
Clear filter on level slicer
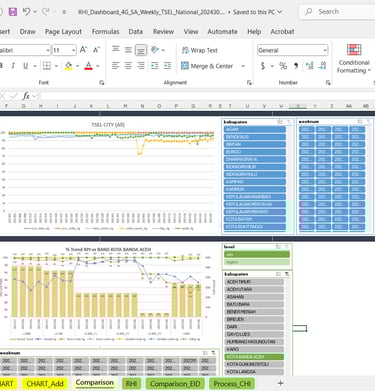pos(287,247)
